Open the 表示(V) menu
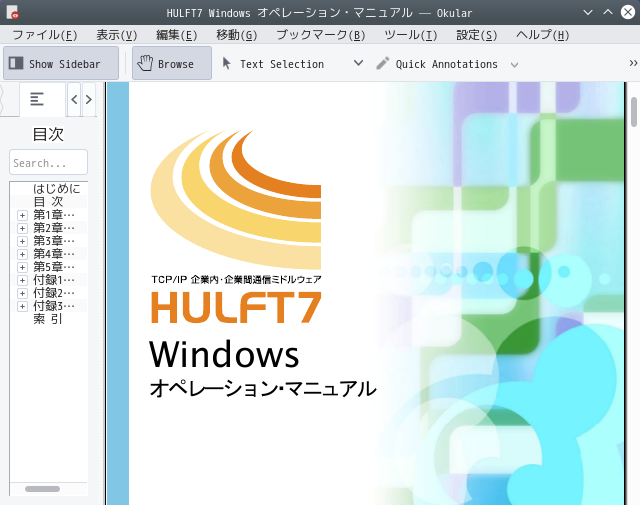This screenshot has width=640, height=505. [x=116, y=35]
